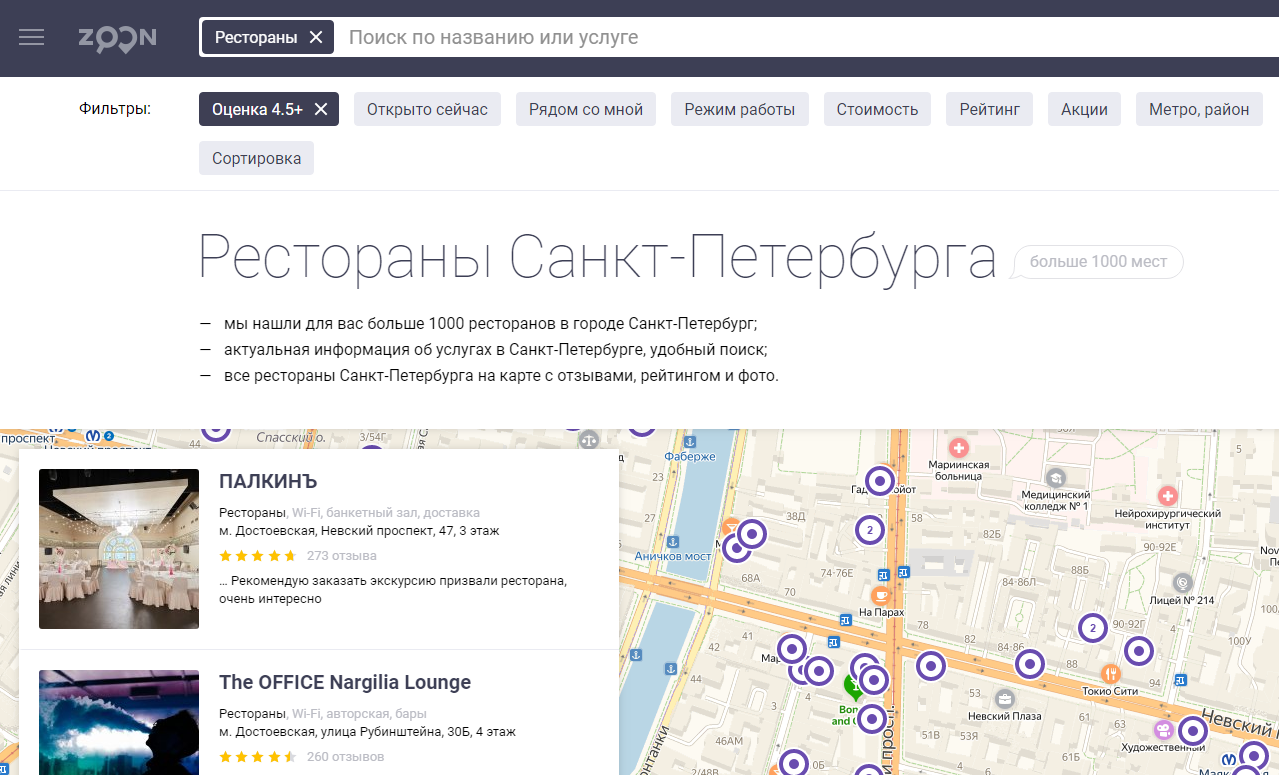Remove the Рестораны search tag
Screen dimensions: 1279x775
coord(316,37)
